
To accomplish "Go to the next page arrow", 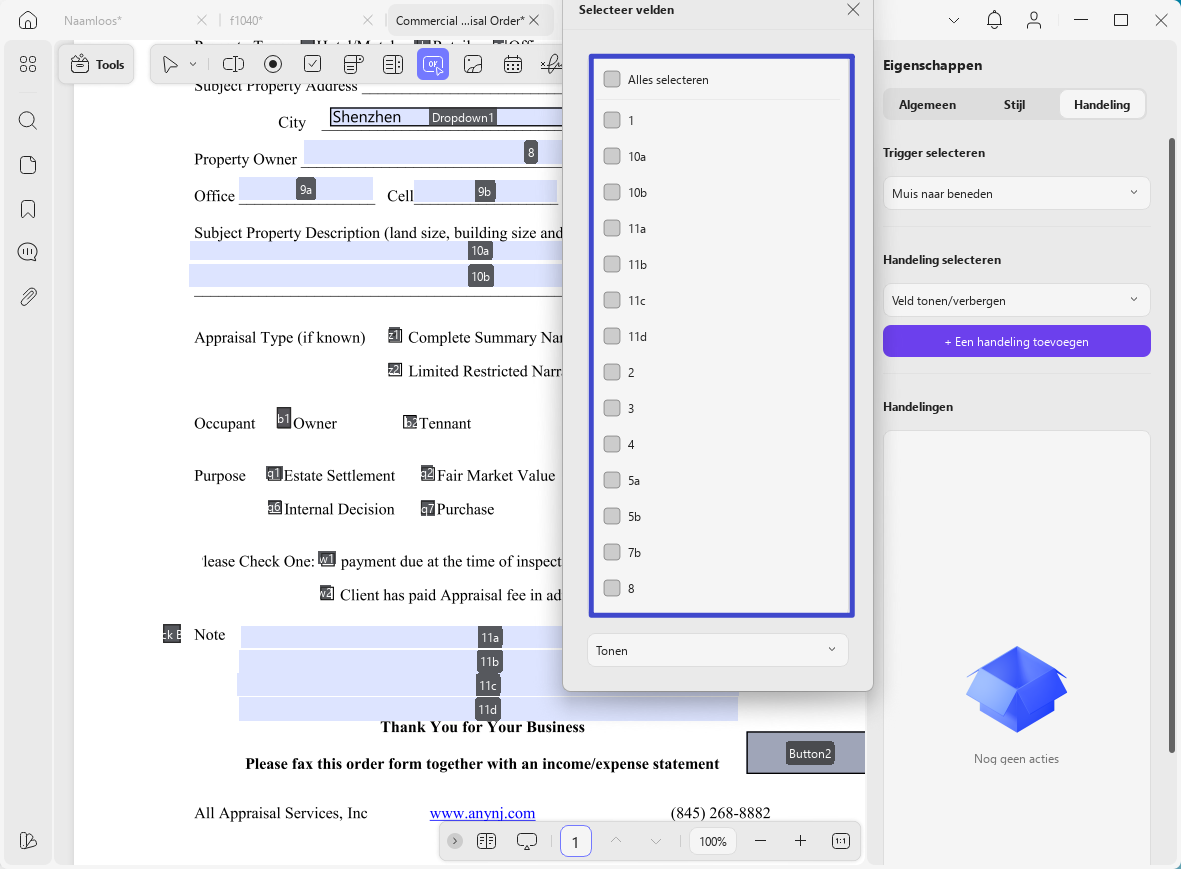I will click(x=655, y=841).
